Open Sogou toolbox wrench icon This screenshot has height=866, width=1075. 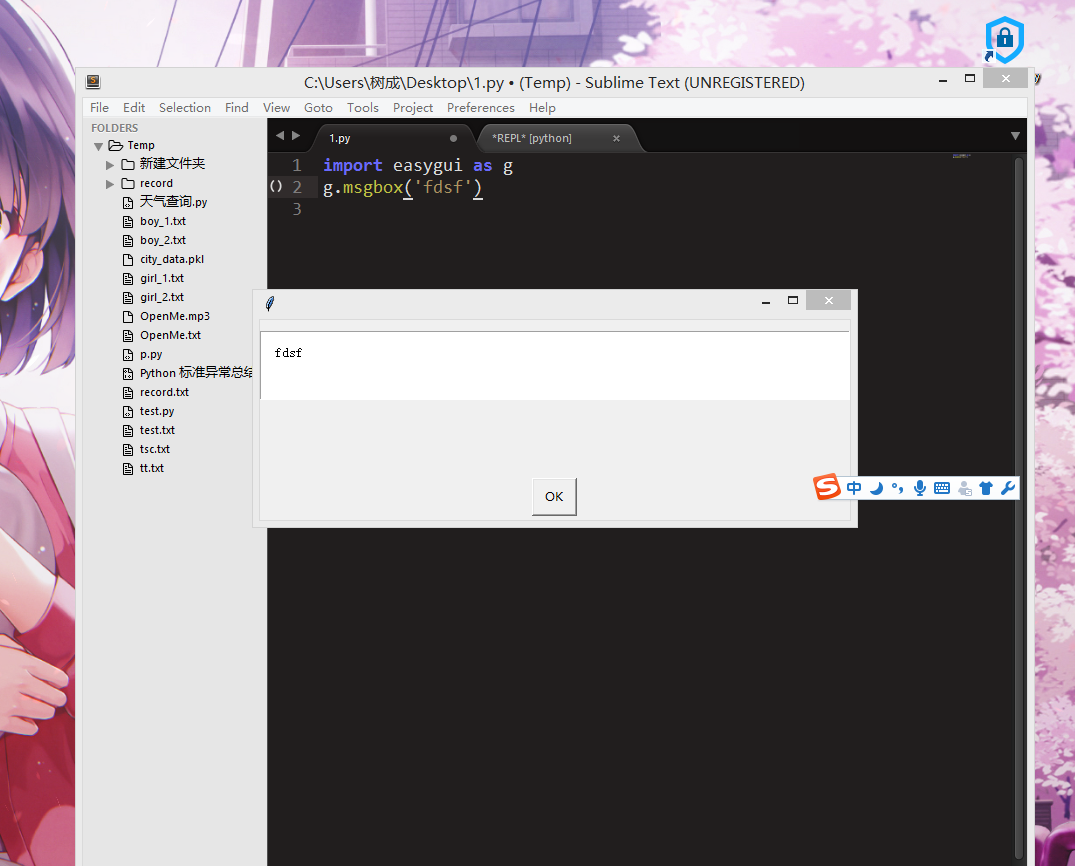point(1008,488)
